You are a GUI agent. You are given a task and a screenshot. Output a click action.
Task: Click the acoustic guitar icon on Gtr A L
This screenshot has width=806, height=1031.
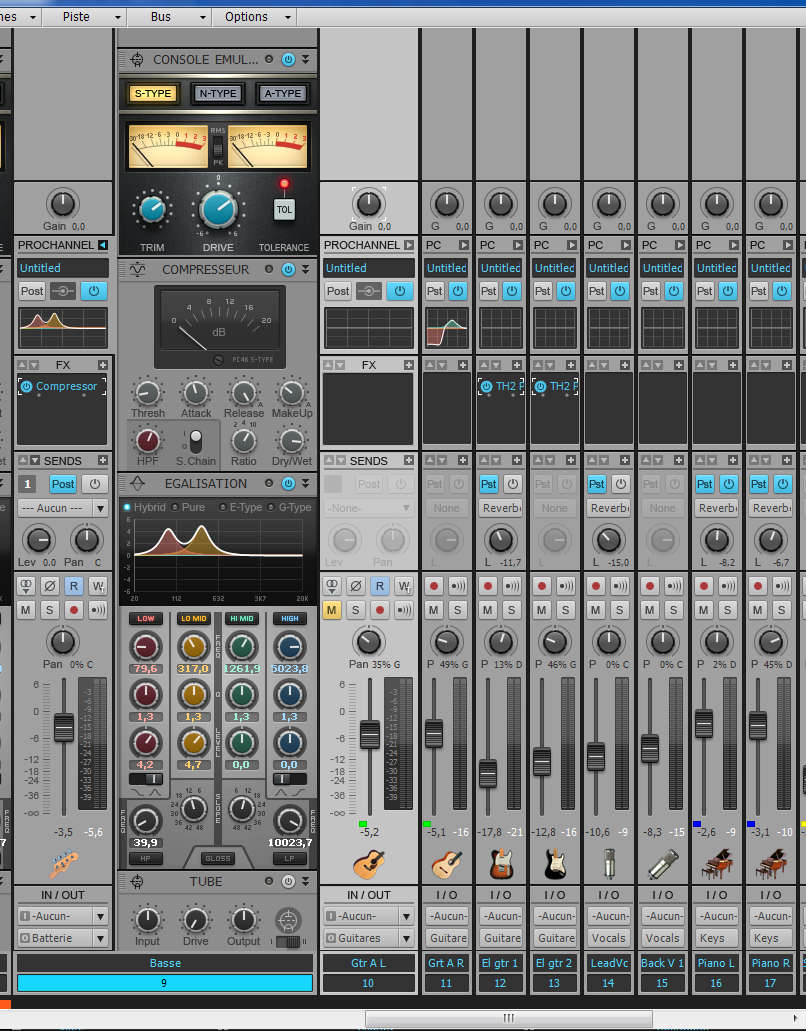coord(369,863)
